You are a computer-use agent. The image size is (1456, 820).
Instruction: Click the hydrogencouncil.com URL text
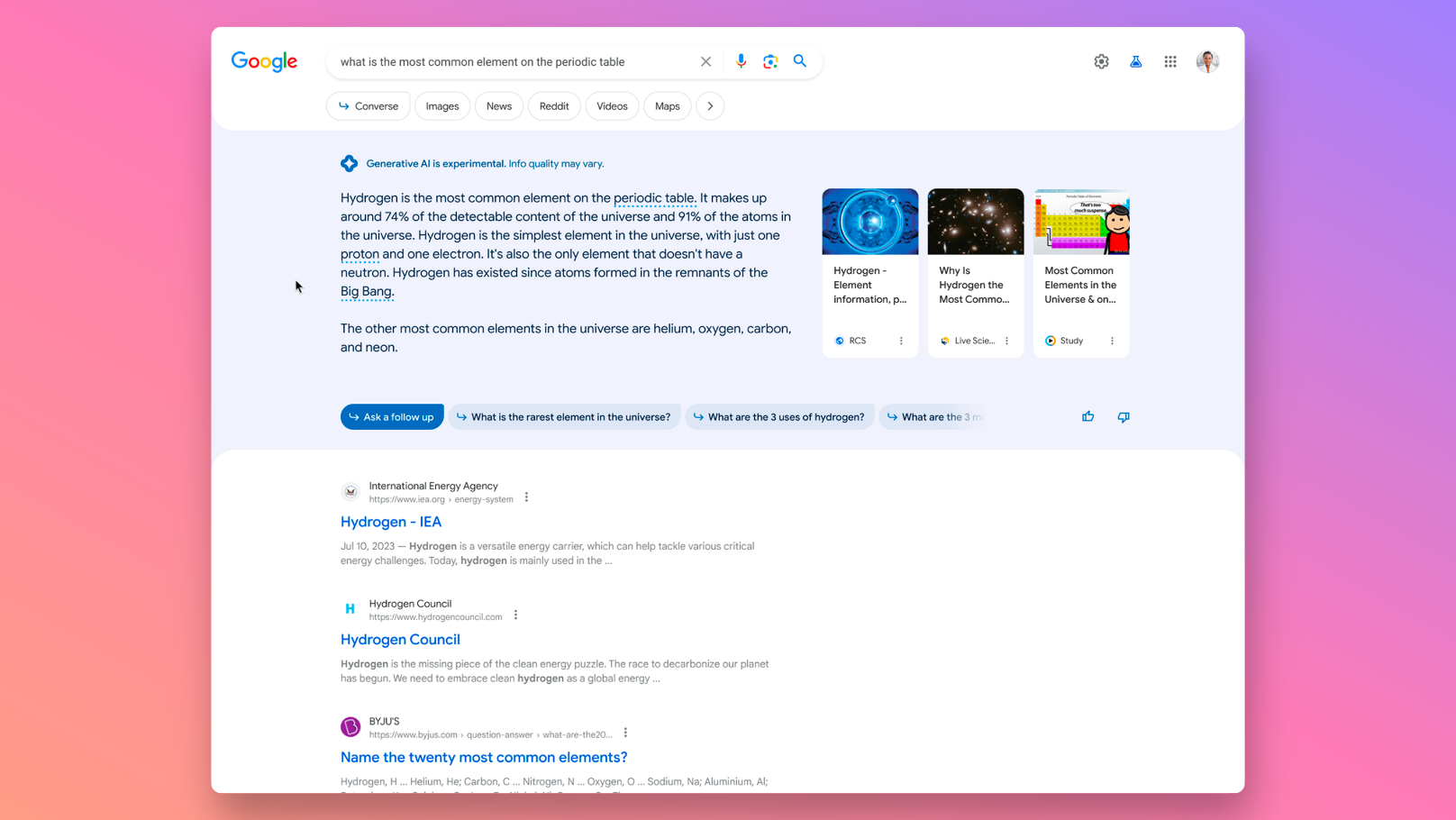[x=435, y=617]
